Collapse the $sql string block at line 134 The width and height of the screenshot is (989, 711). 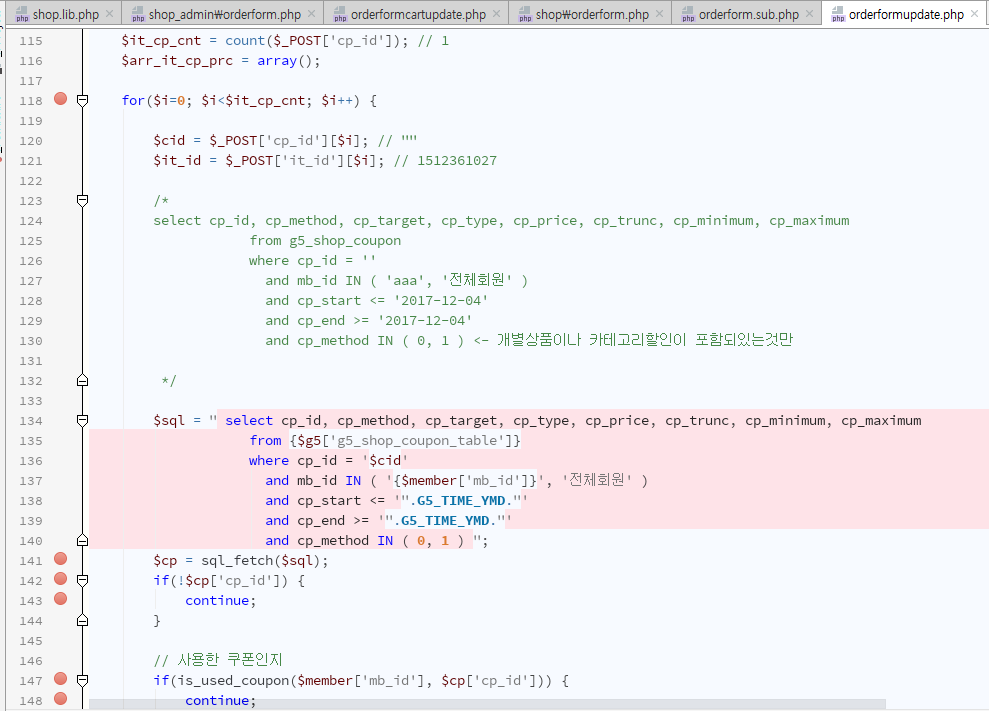coord(83,420)
